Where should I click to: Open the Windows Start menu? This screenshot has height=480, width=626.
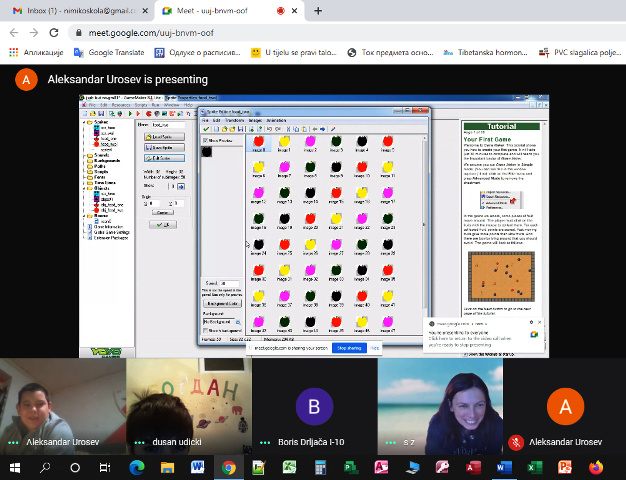(x=15, y=467)
